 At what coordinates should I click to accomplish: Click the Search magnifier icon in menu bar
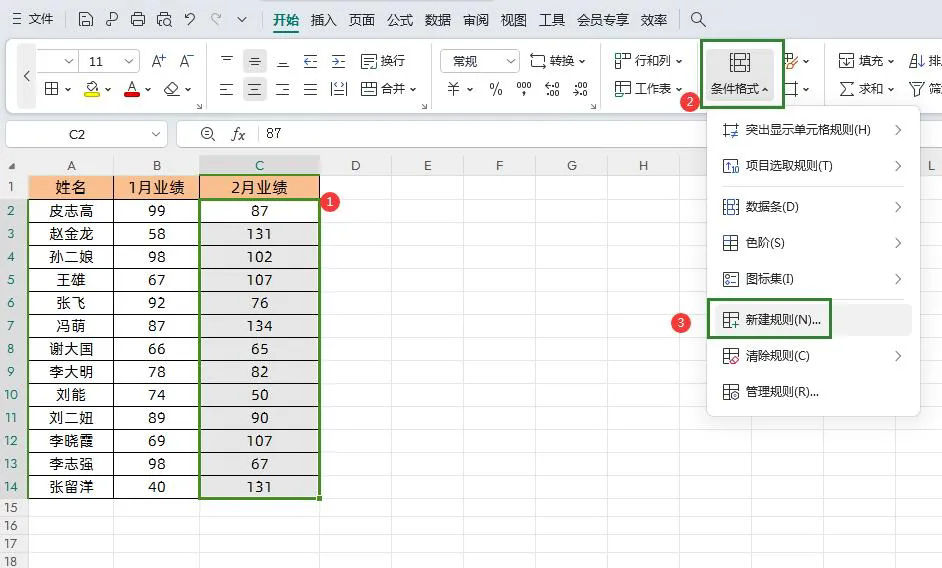tap(698, 19)
